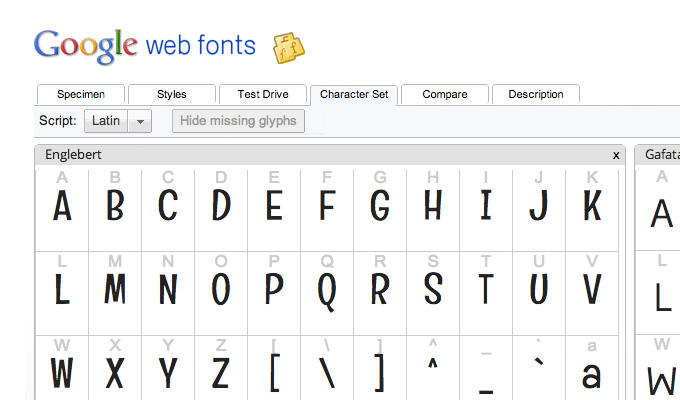Click the right bracket glyph cell

[x=380, y=368]
